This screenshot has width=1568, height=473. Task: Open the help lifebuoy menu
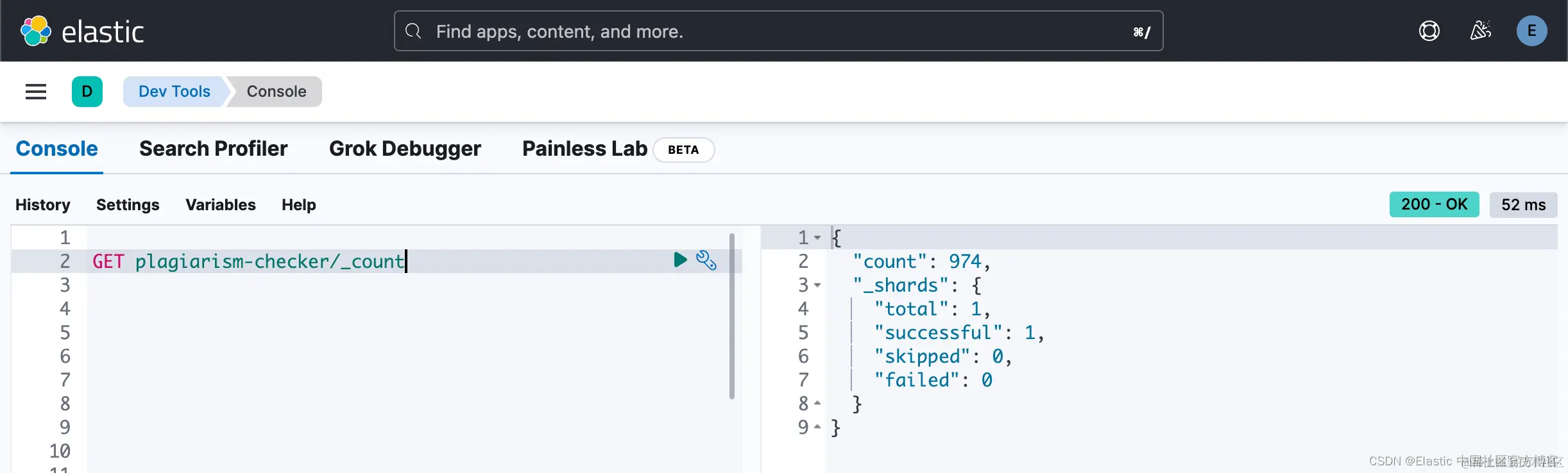pos(1429,31)
